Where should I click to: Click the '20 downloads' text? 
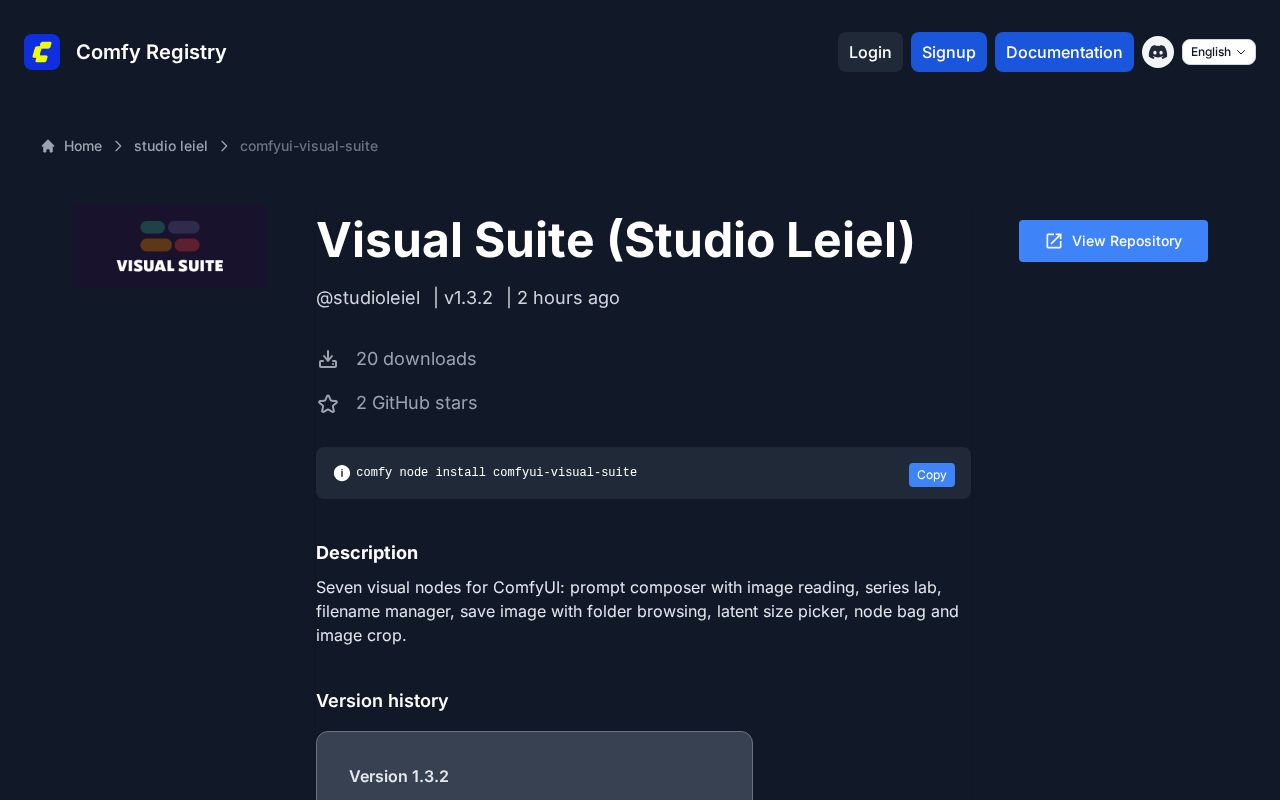click(416, 359)
